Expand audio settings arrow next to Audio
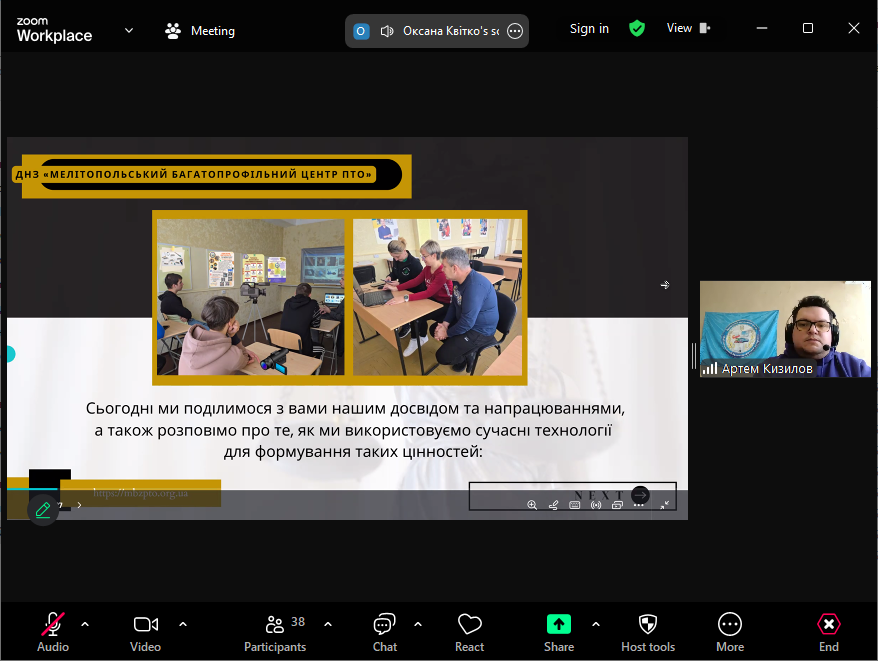 [85, 624]
